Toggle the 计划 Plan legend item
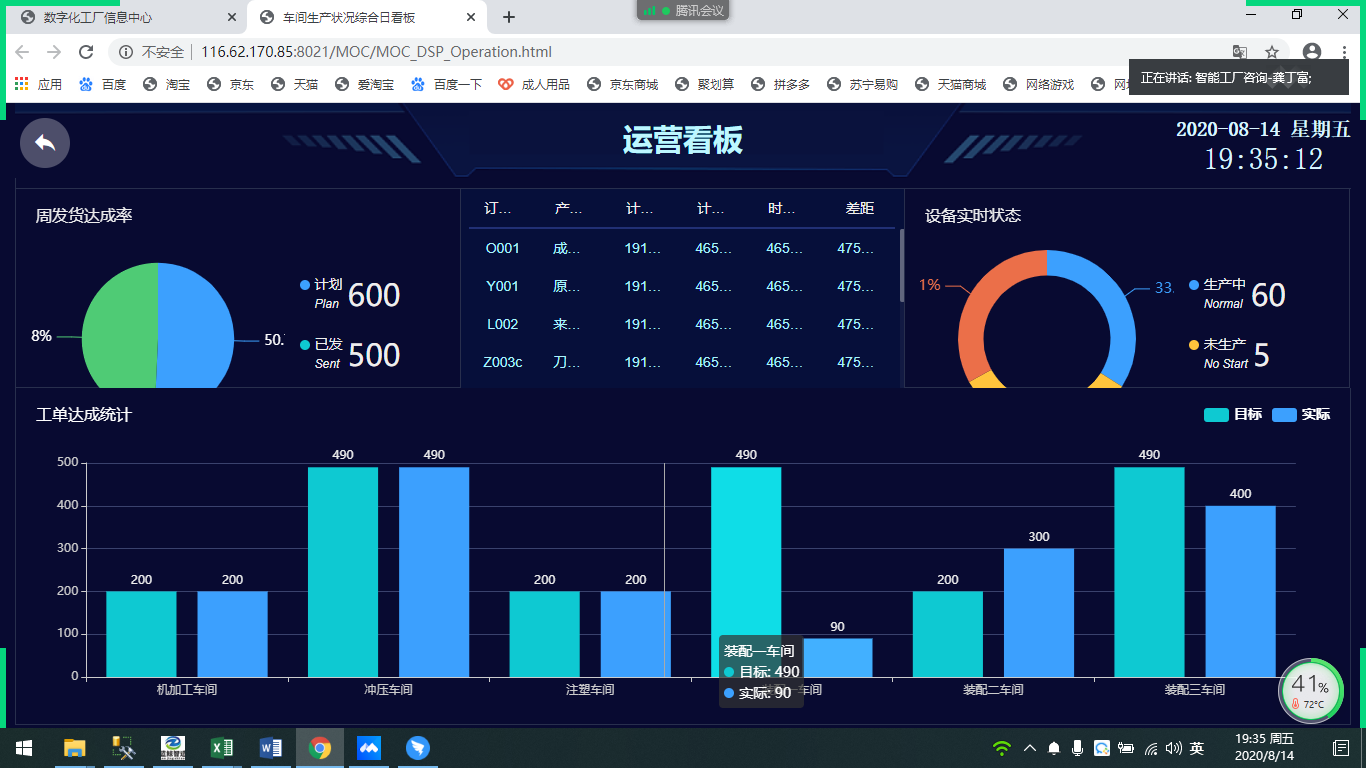 pyautogui.click(x=320, y=293)
